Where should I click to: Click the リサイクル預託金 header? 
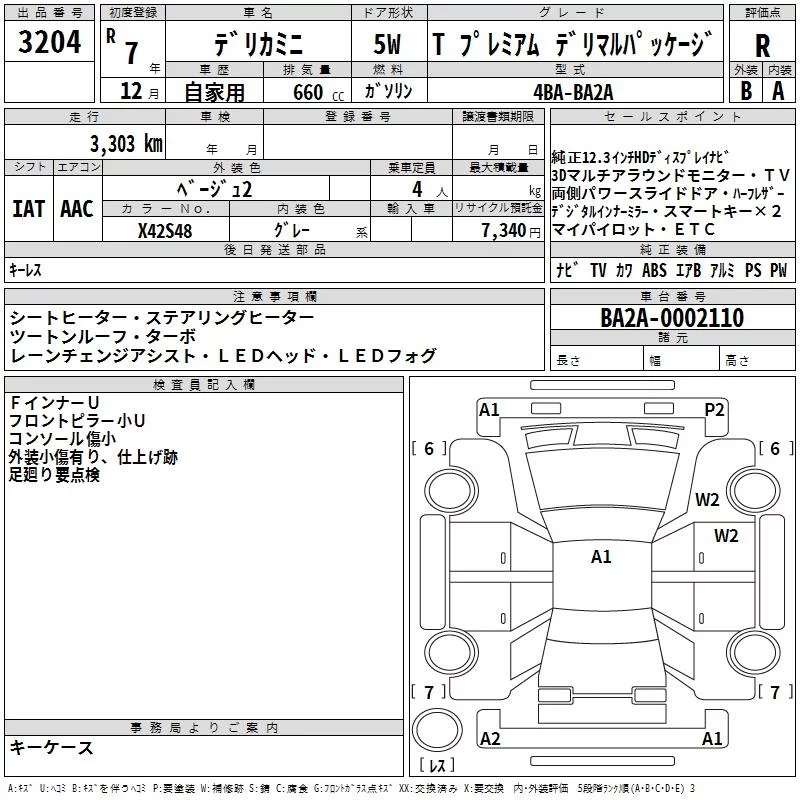(498, 208)
